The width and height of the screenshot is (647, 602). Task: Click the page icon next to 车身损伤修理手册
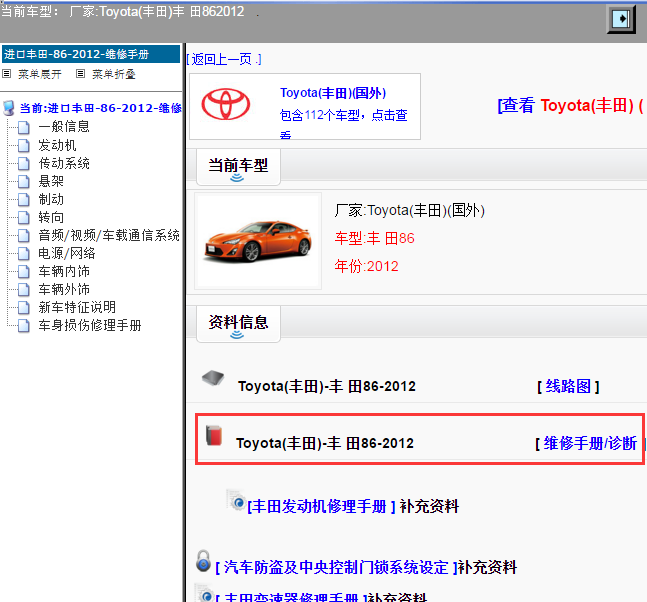pyautogui.click(x=24, y=326)
